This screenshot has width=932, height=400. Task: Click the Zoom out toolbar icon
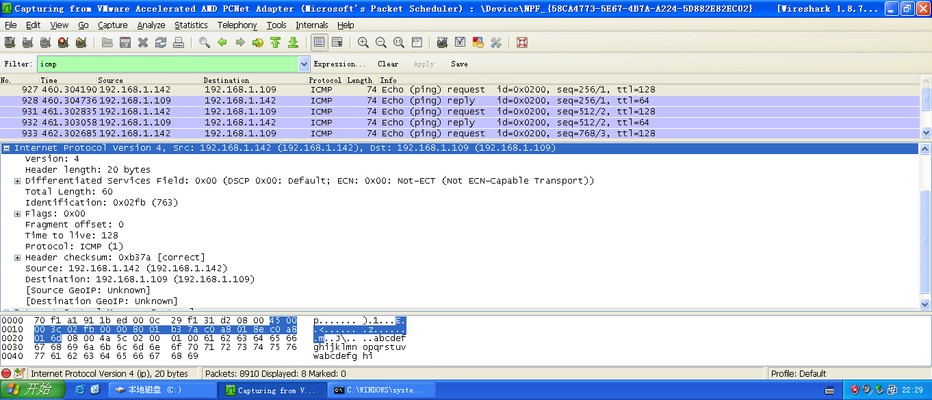pos(381,43)
